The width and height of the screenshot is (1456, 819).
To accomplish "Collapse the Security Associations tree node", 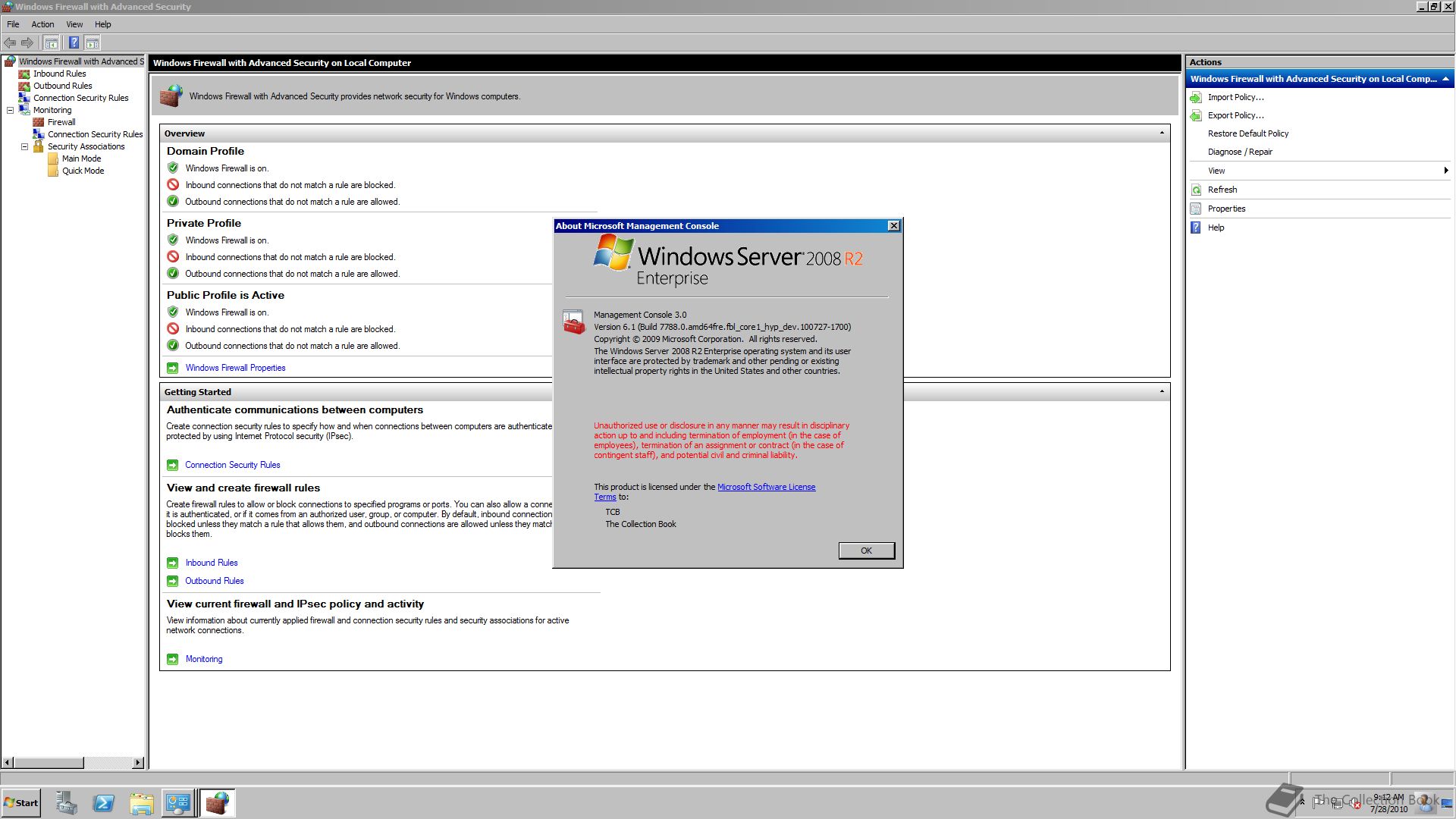I will click(x=24, y=146).
